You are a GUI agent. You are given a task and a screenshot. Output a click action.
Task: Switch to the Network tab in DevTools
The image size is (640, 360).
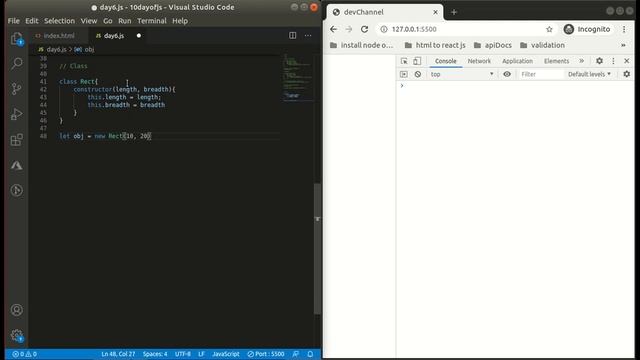tap(479, 61)
